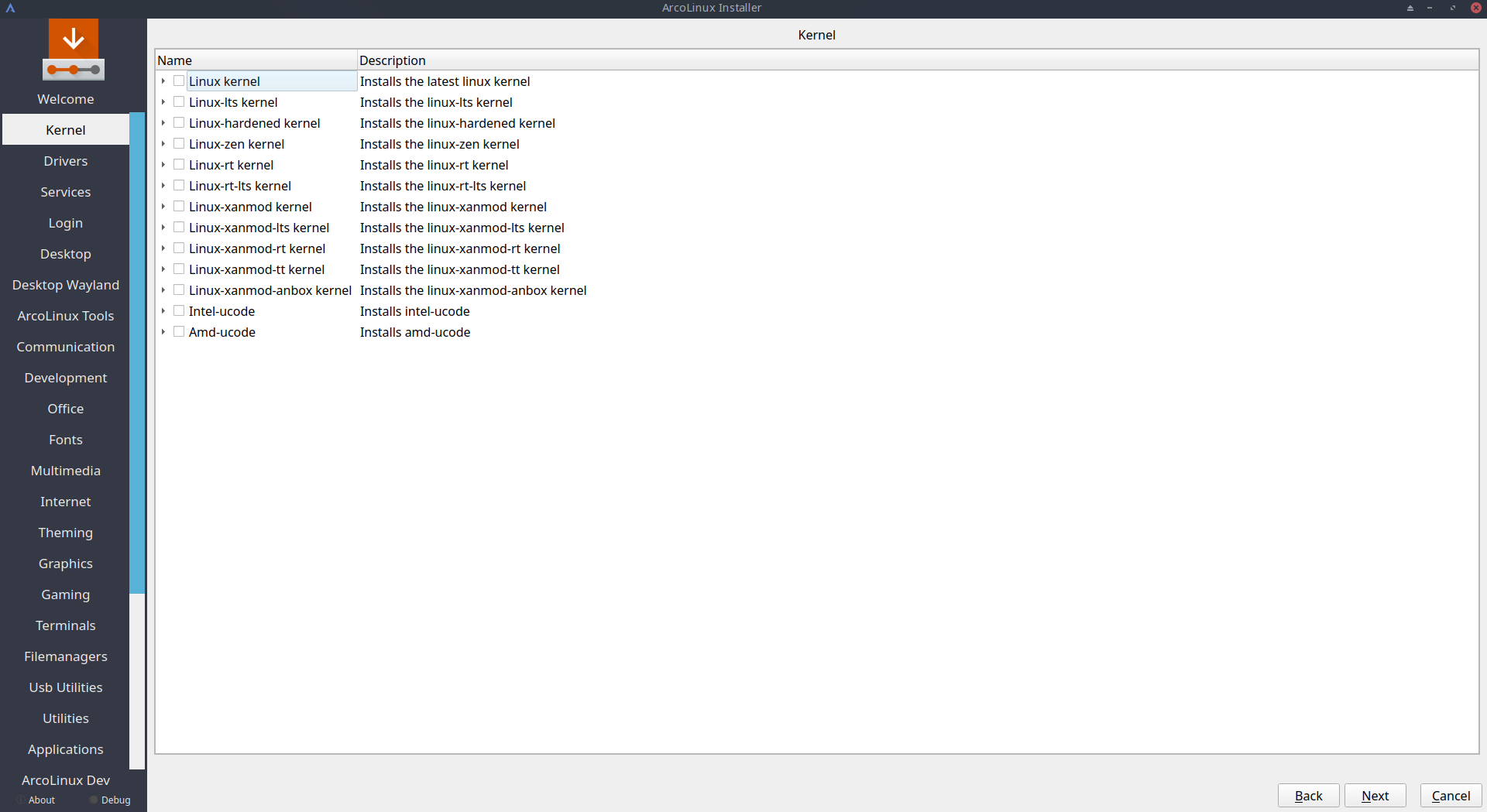Image resolution: width=1487 pixels, height=812 pixels.
Task: Open the About dialog
Action: tap(36, 800)
